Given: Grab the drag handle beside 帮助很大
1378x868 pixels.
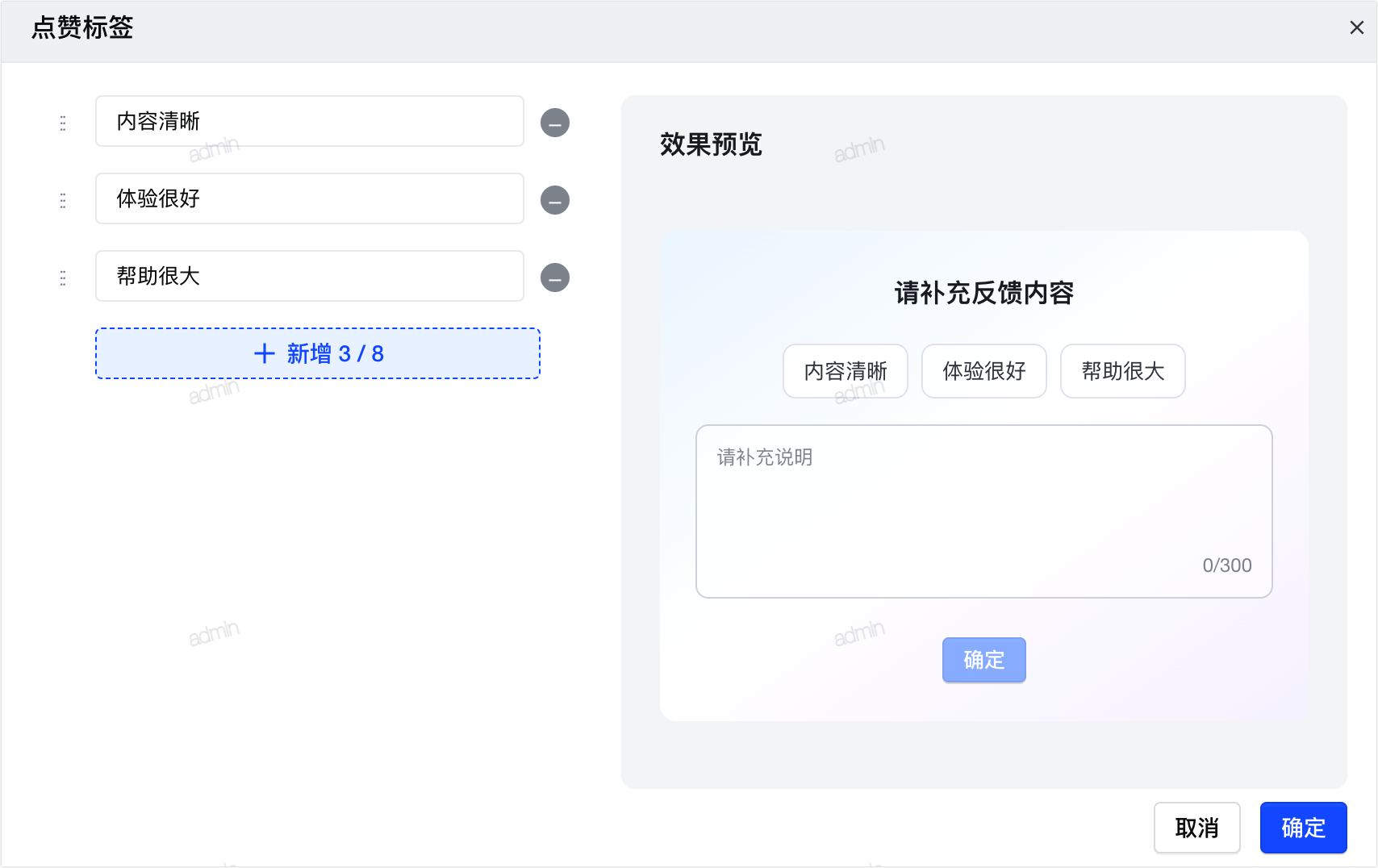Looking at the screenshot, I should 63,278.
